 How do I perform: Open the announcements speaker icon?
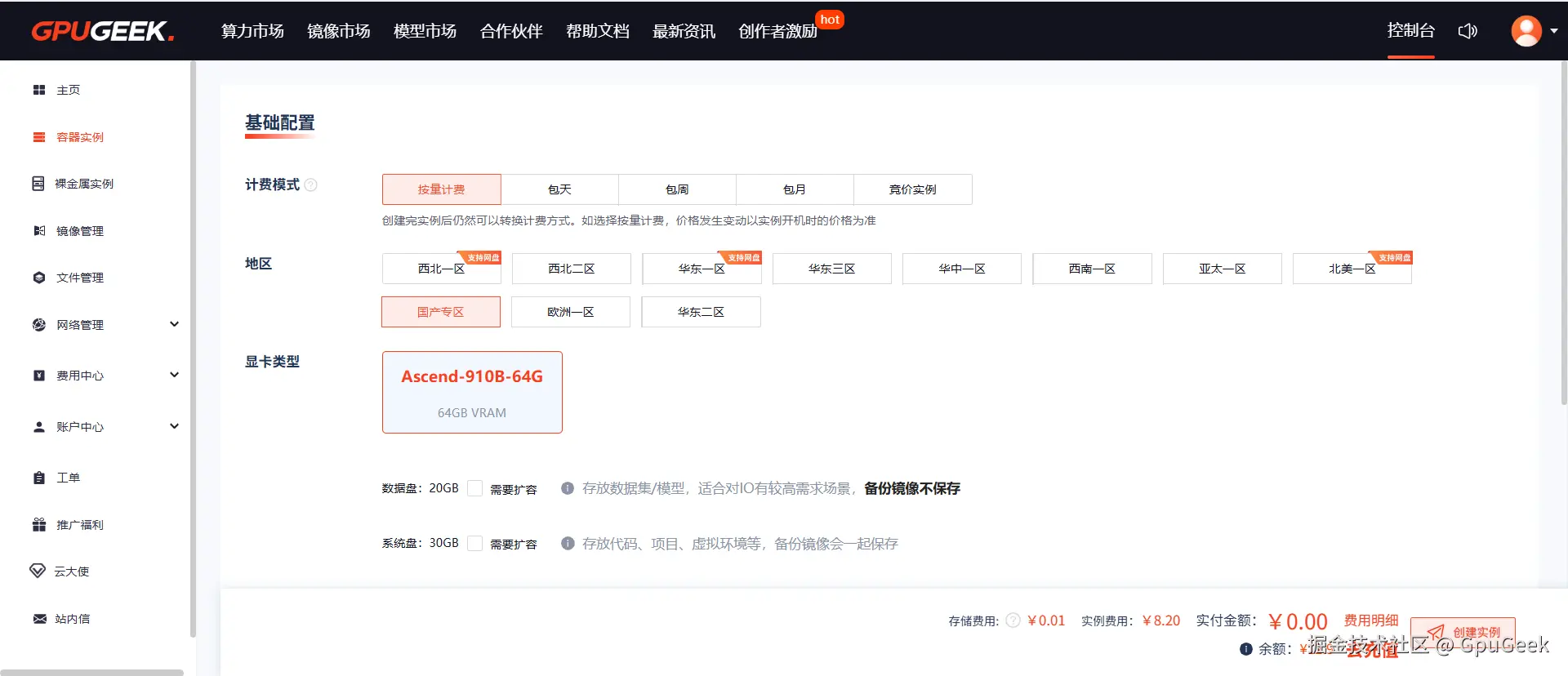pyautogui.click(x=1468, y=31)
